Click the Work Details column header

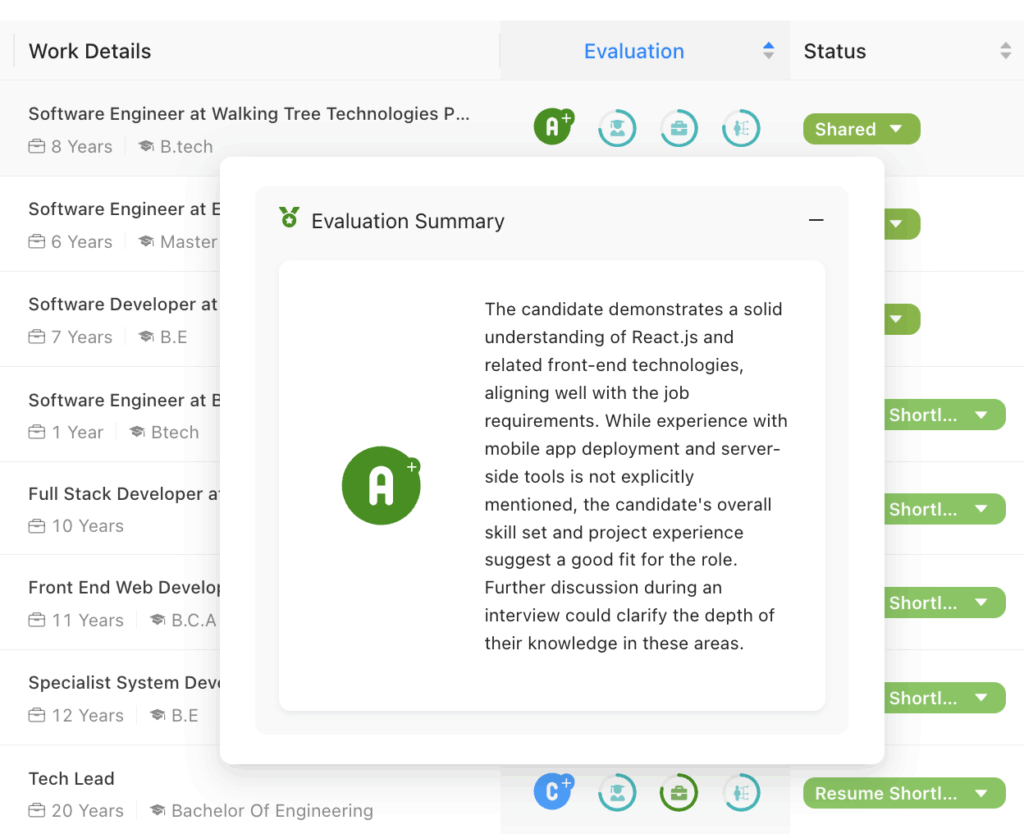click(89, 50)
